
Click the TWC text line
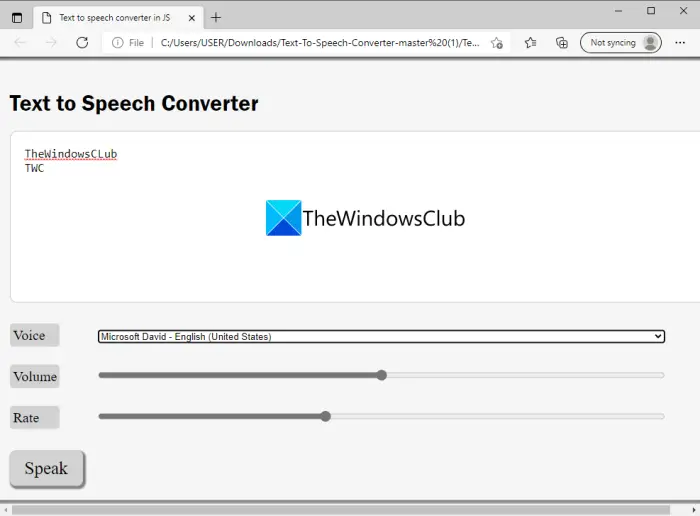[34, 168]
